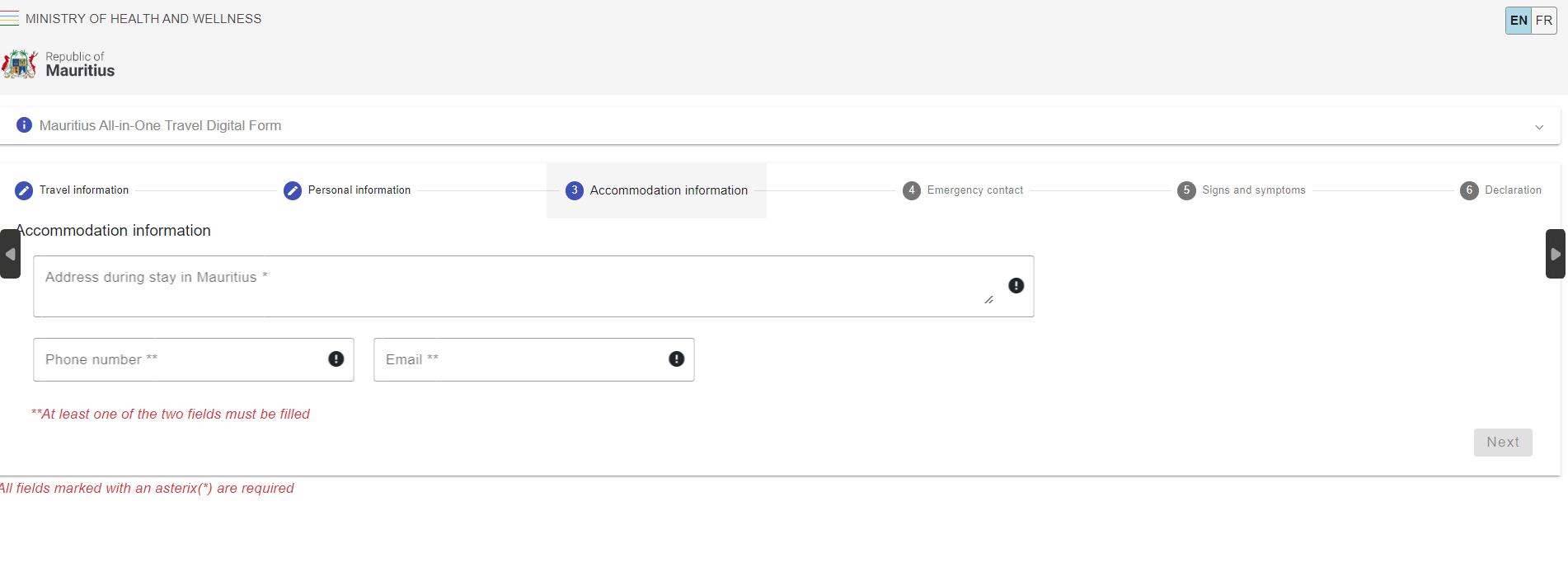This screenshot has height=581, width=1568.
Task: Click the Address during stay in Mauritius field
Action: [511, 286]
